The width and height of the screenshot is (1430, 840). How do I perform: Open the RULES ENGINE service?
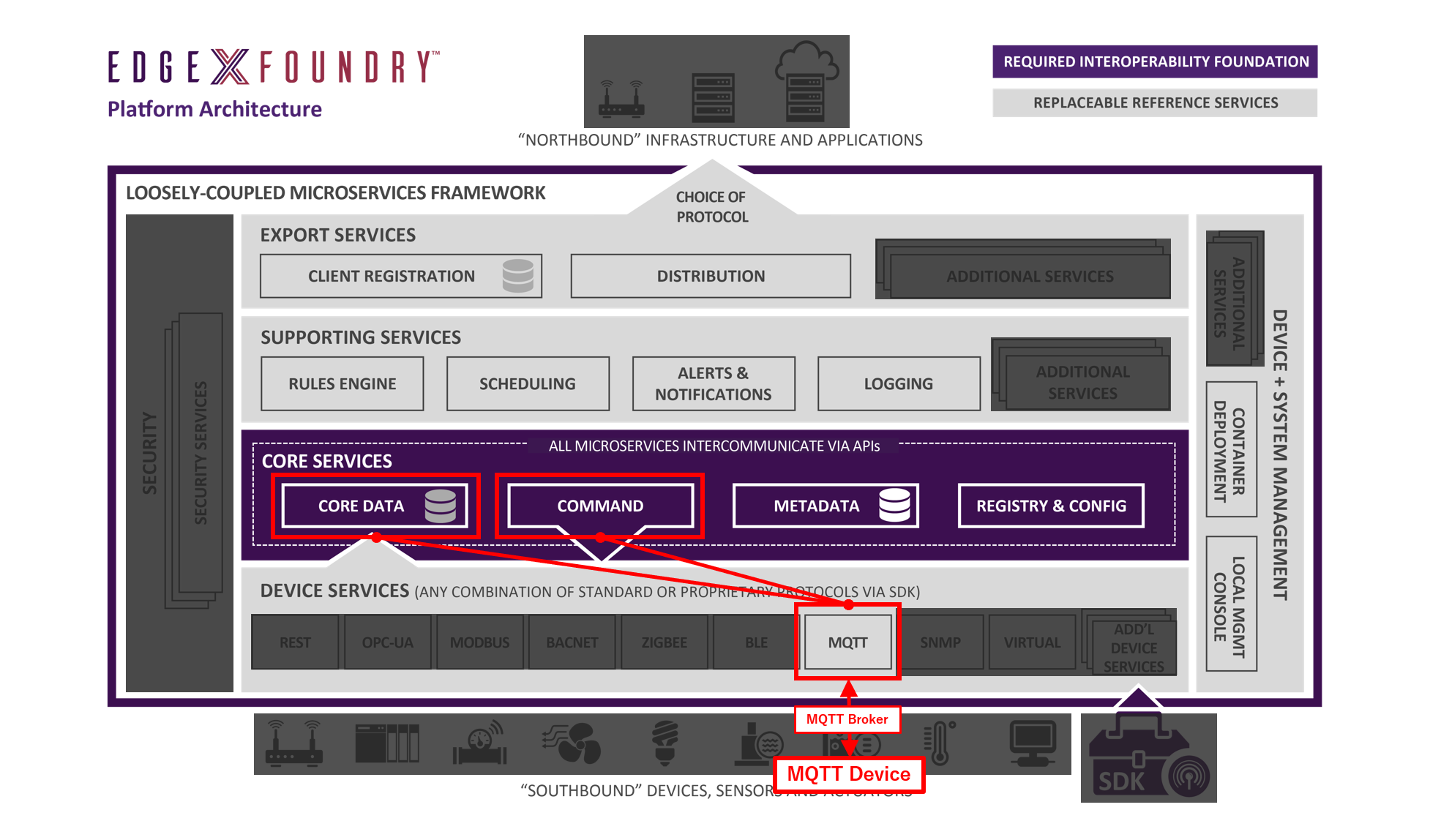pos(342,383)
